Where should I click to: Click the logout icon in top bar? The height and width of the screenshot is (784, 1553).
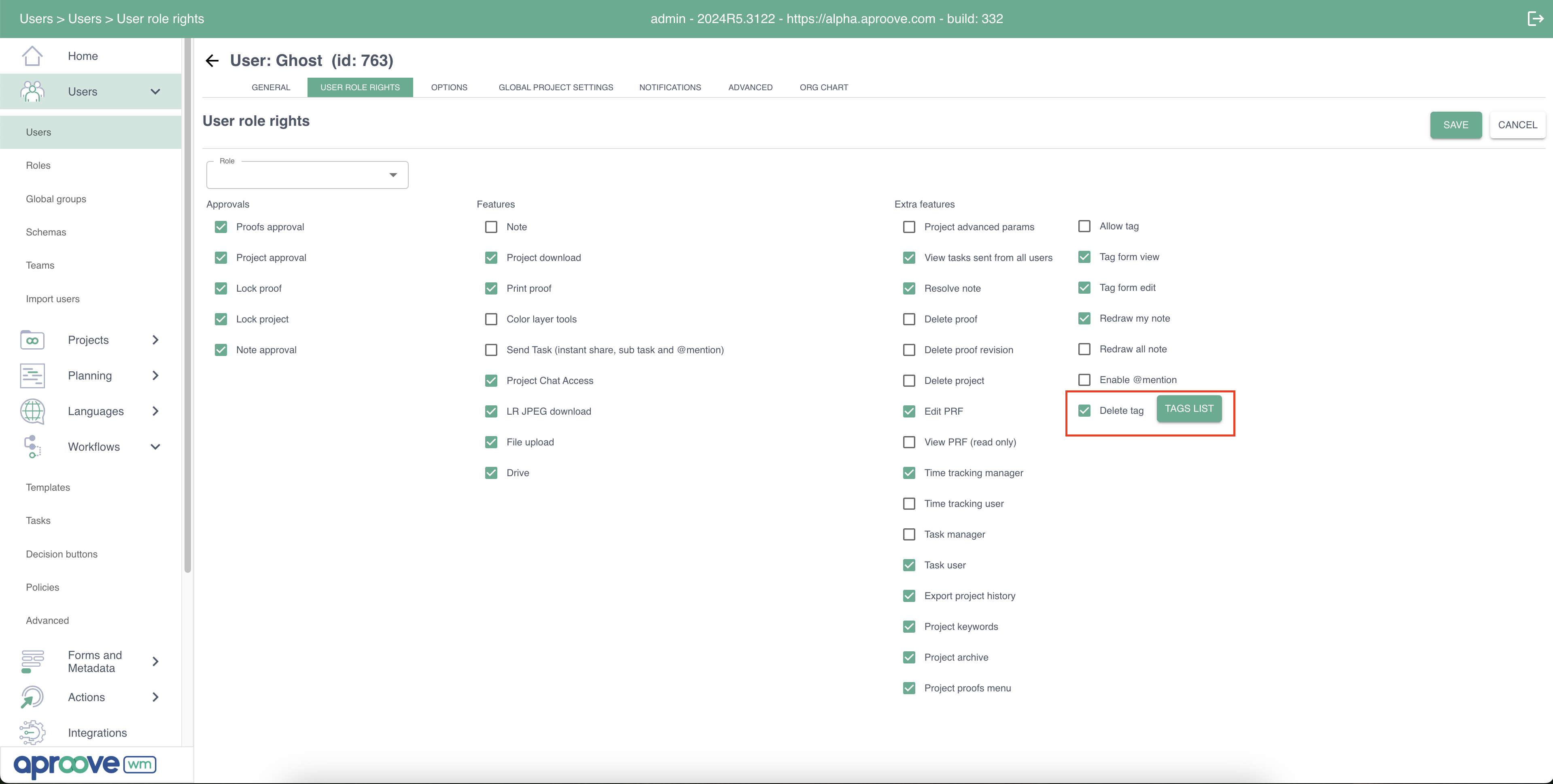click(1535, 19)
